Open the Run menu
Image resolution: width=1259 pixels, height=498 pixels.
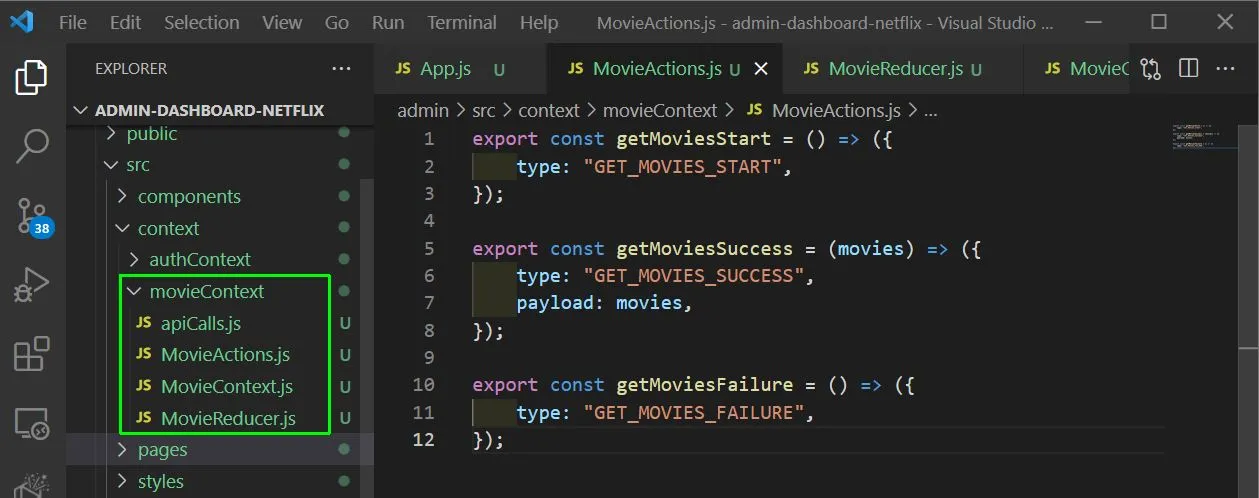388,22
